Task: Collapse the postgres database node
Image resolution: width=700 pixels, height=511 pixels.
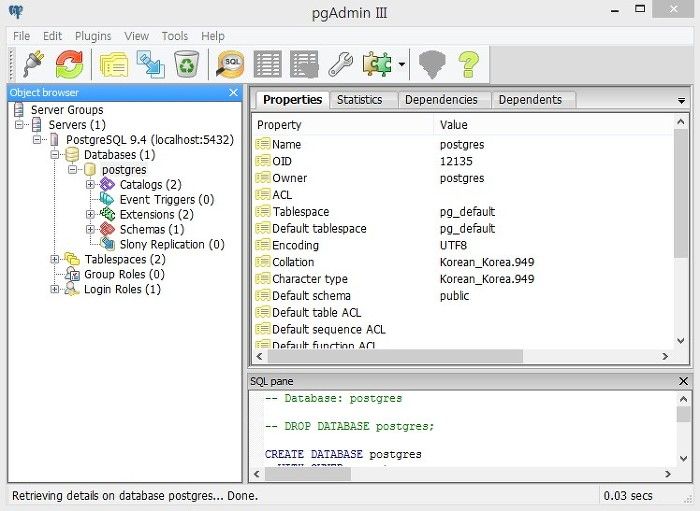Action: point(72,170)
